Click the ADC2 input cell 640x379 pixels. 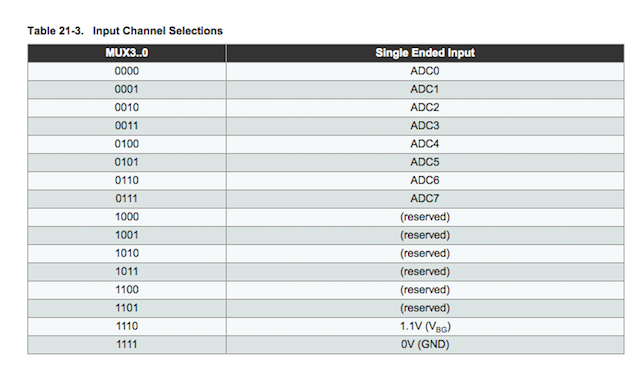425,108
